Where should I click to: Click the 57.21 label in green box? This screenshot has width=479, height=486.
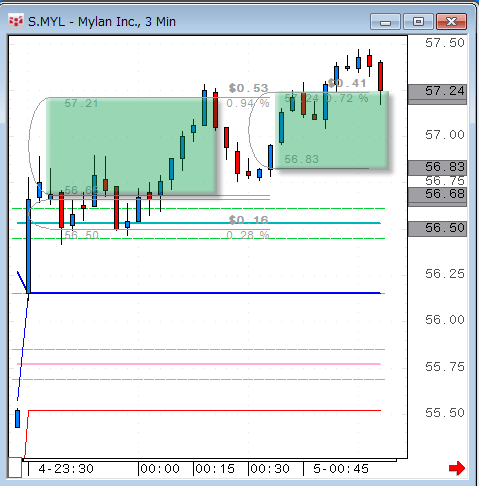(81, 103)
